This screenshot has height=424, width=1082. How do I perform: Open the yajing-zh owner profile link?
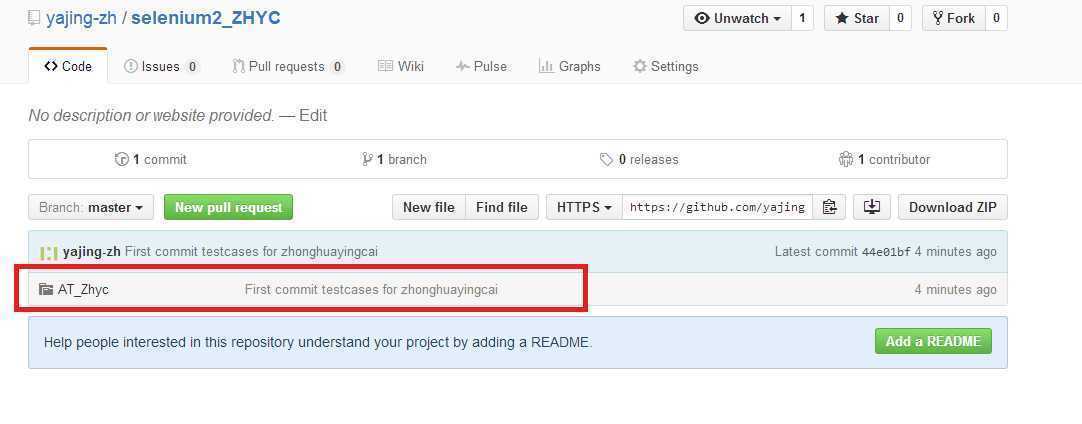(81, 18)
